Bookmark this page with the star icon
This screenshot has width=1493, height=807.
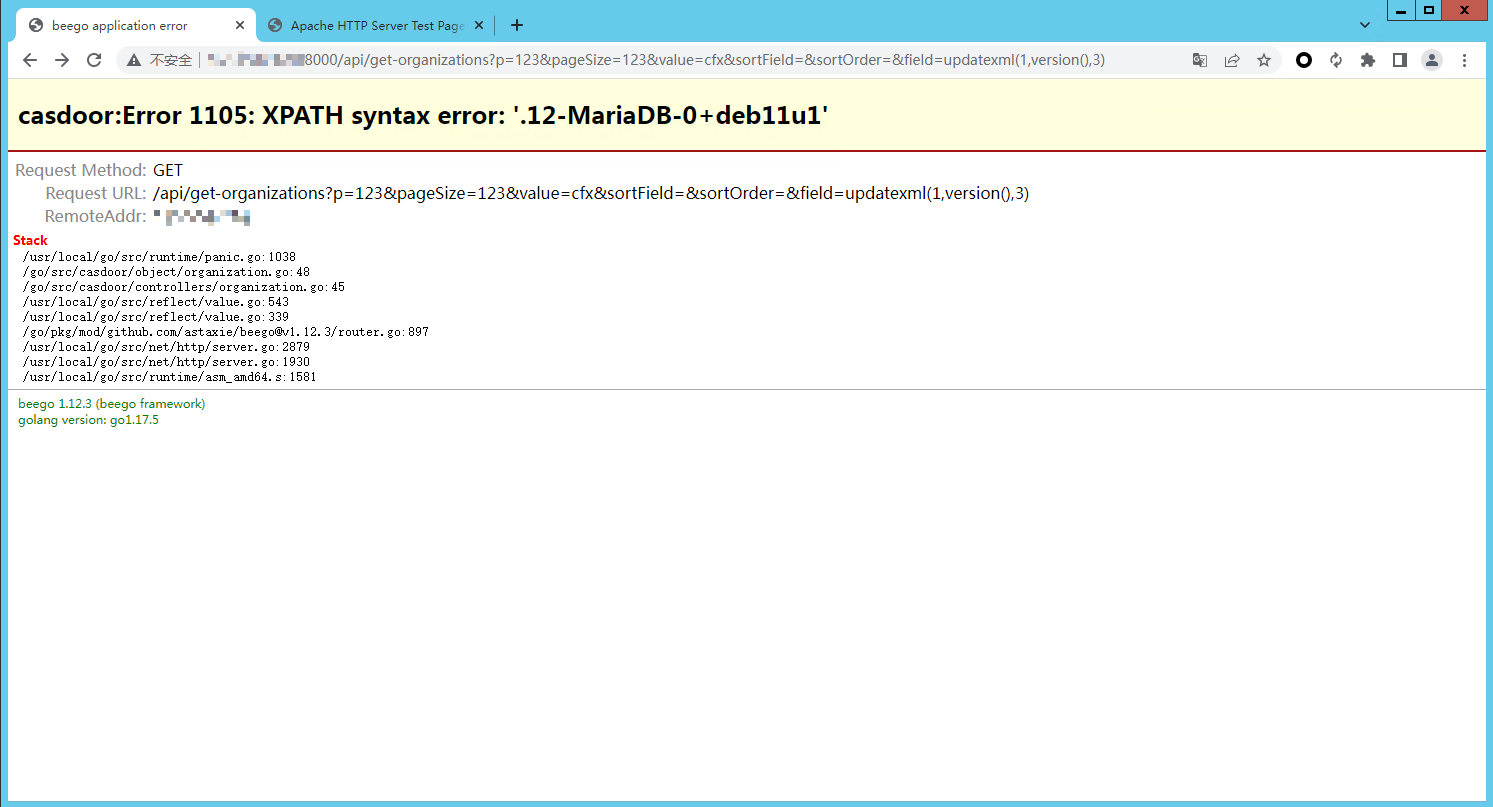point(1264,60)
